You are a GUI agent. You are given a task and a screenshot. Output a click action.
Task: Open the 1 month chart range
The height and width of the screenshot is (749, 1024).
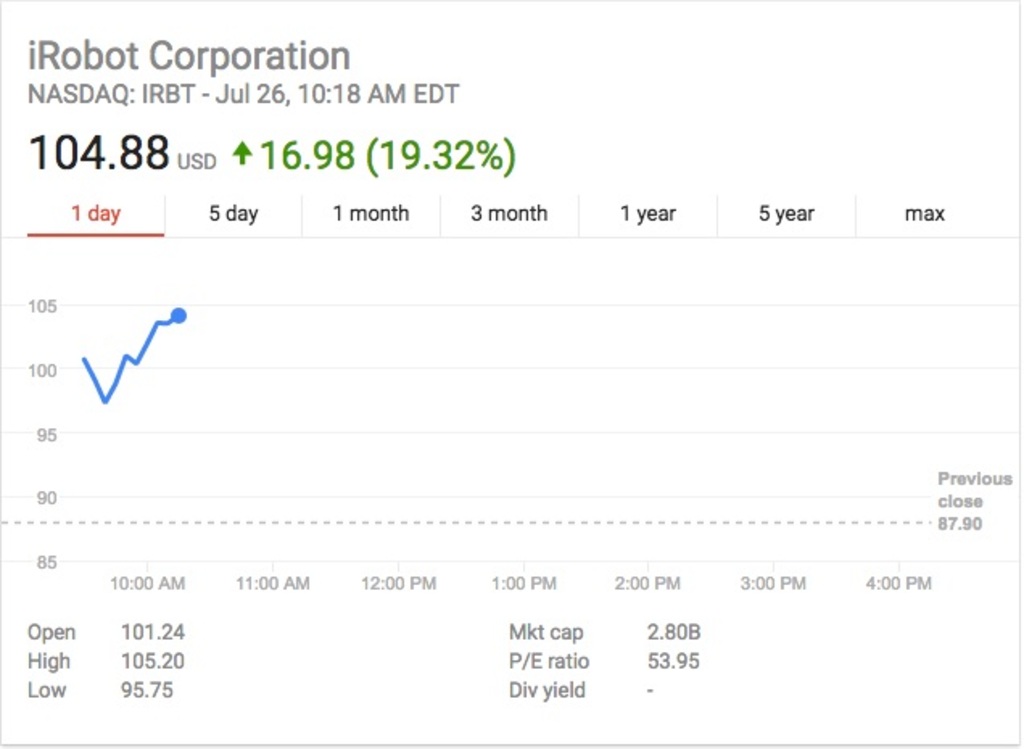371,213
